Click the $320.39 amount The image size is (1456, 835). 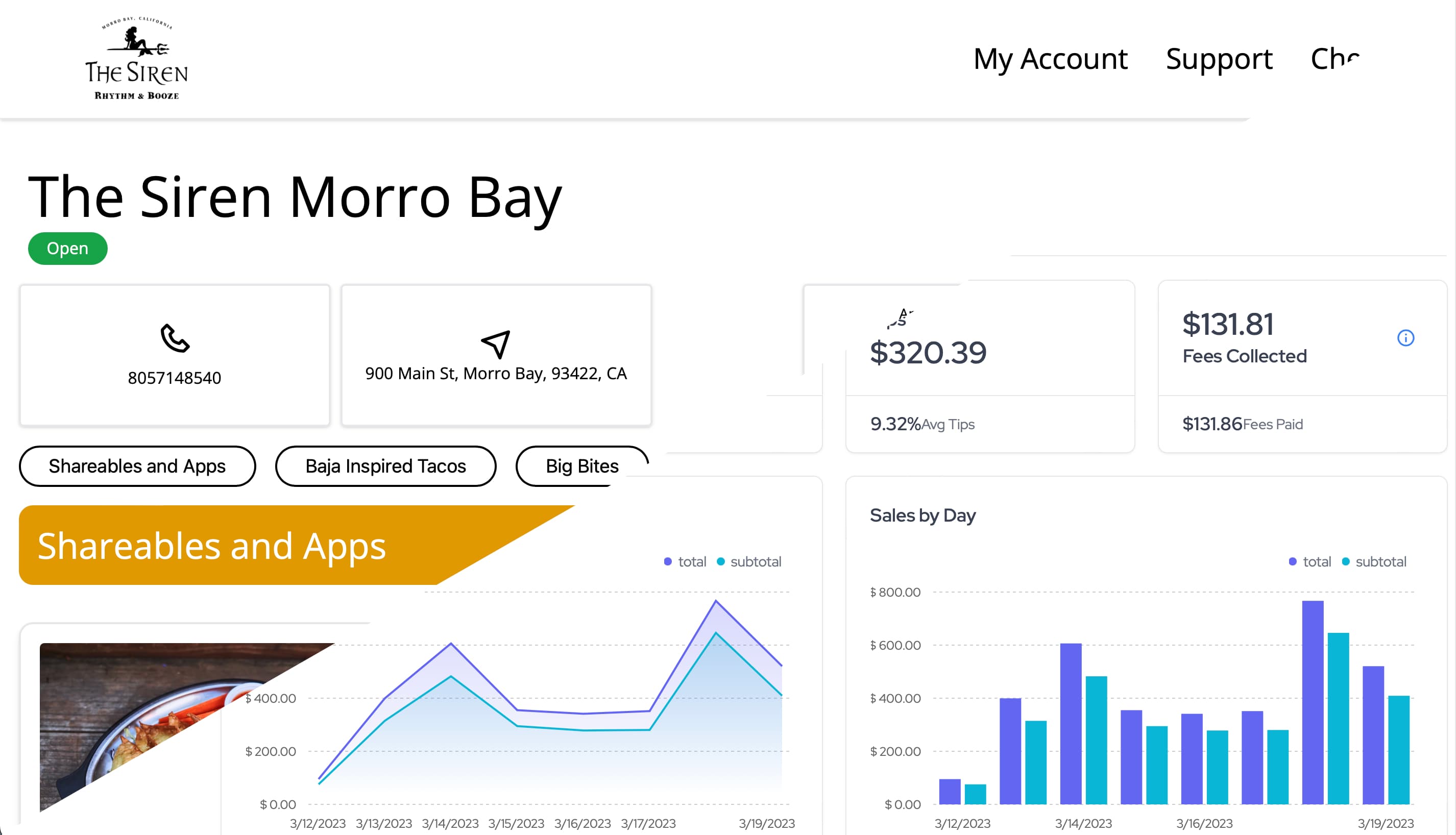(x=928, y=352)
